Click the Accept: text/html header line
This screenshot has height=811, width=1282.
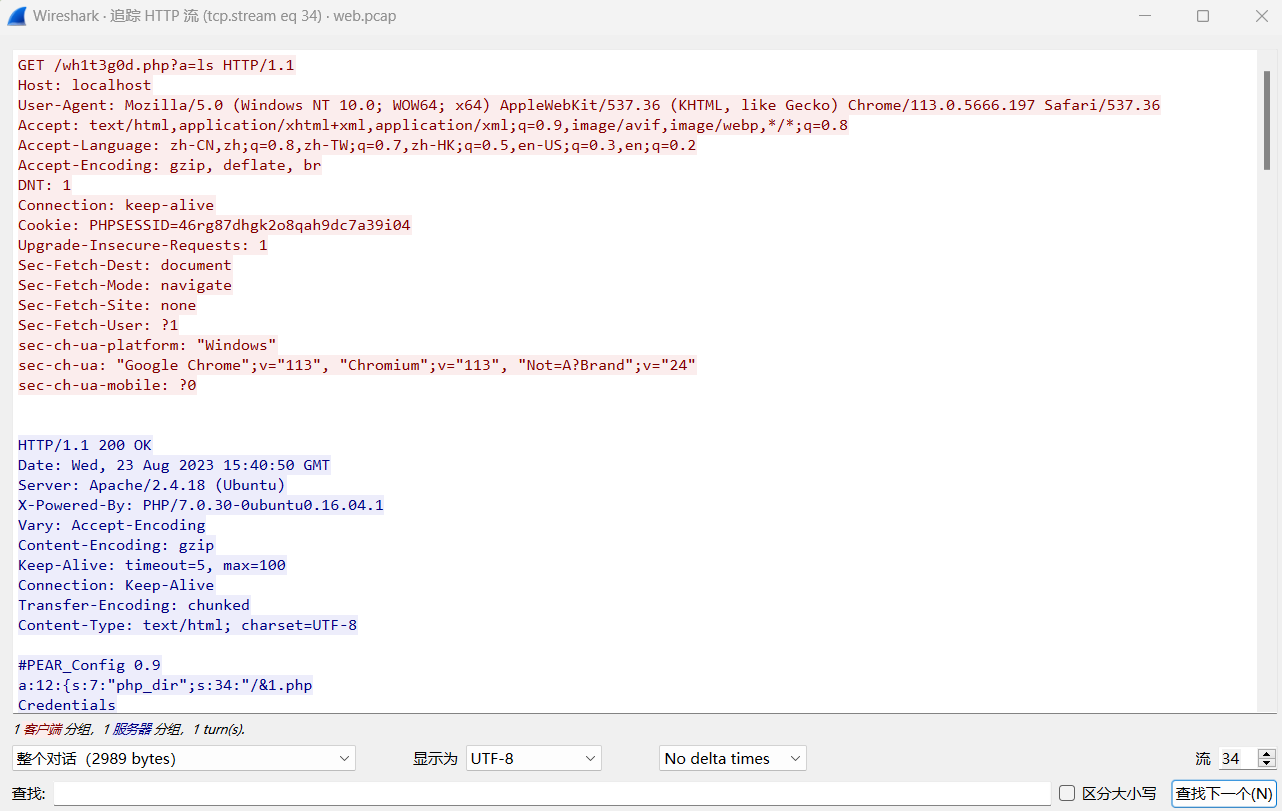point(433,125)
